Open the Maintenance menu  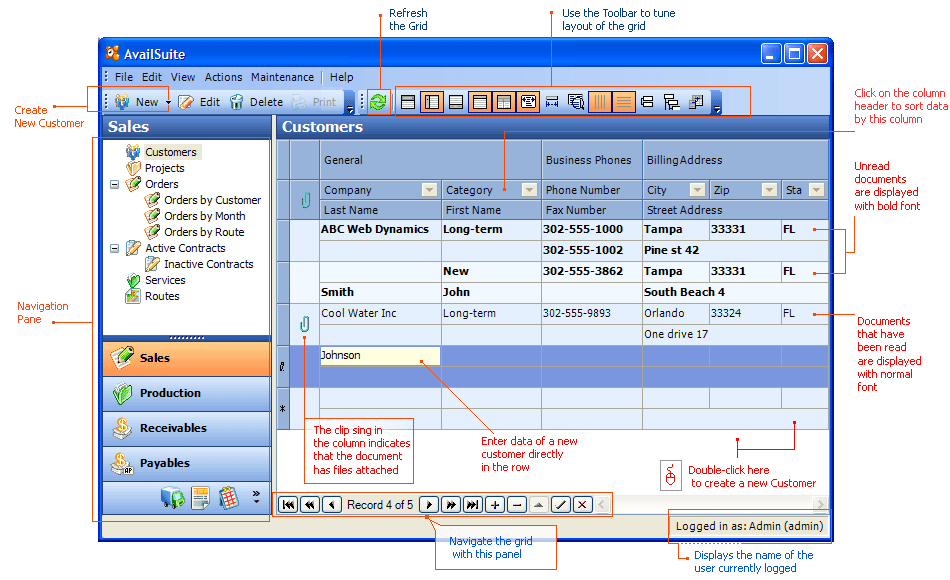pos(281,77)
